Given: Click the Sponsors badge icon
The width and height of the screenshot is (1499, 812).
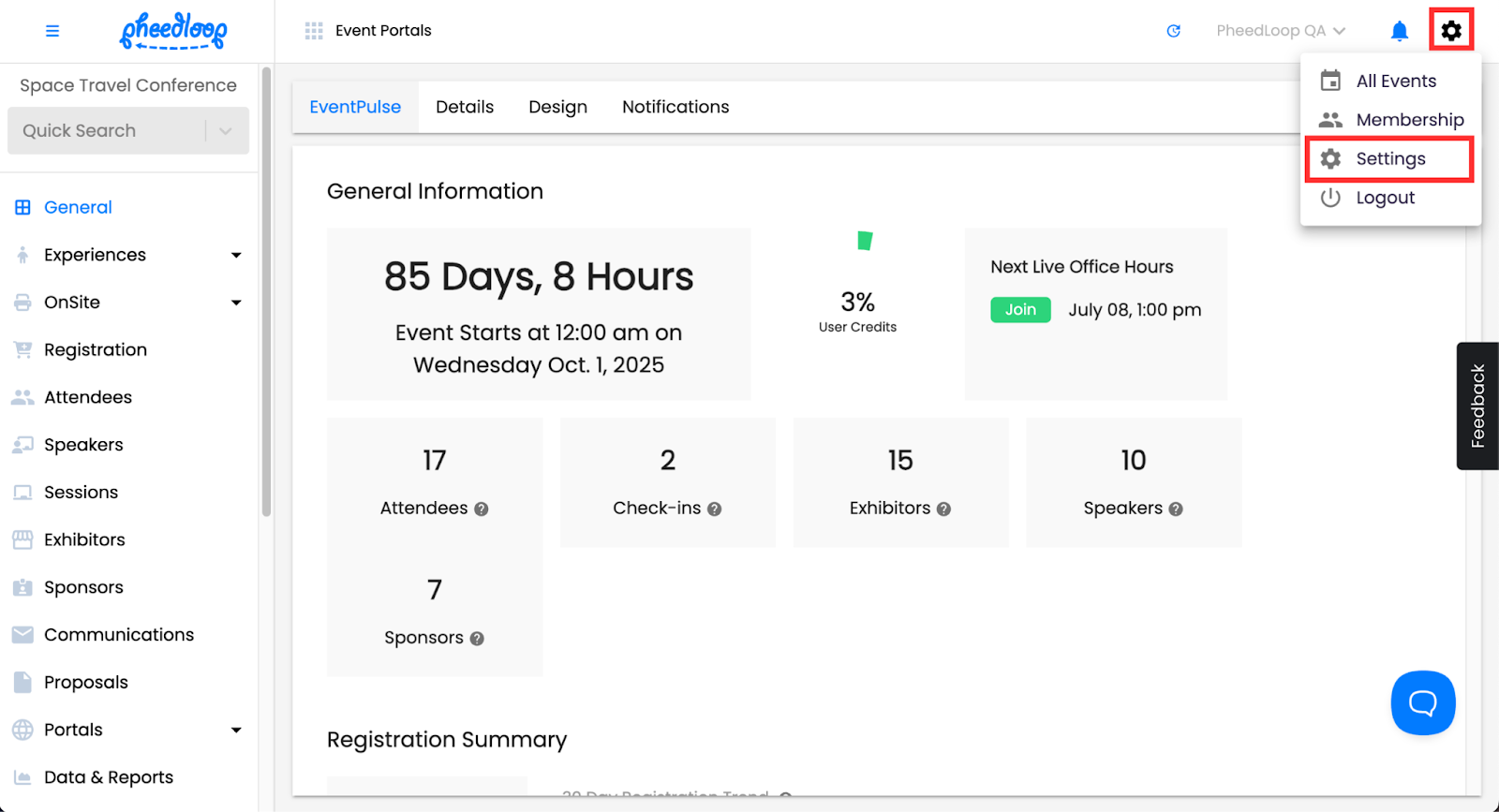Looking at the screenshot, I should 22,587.
